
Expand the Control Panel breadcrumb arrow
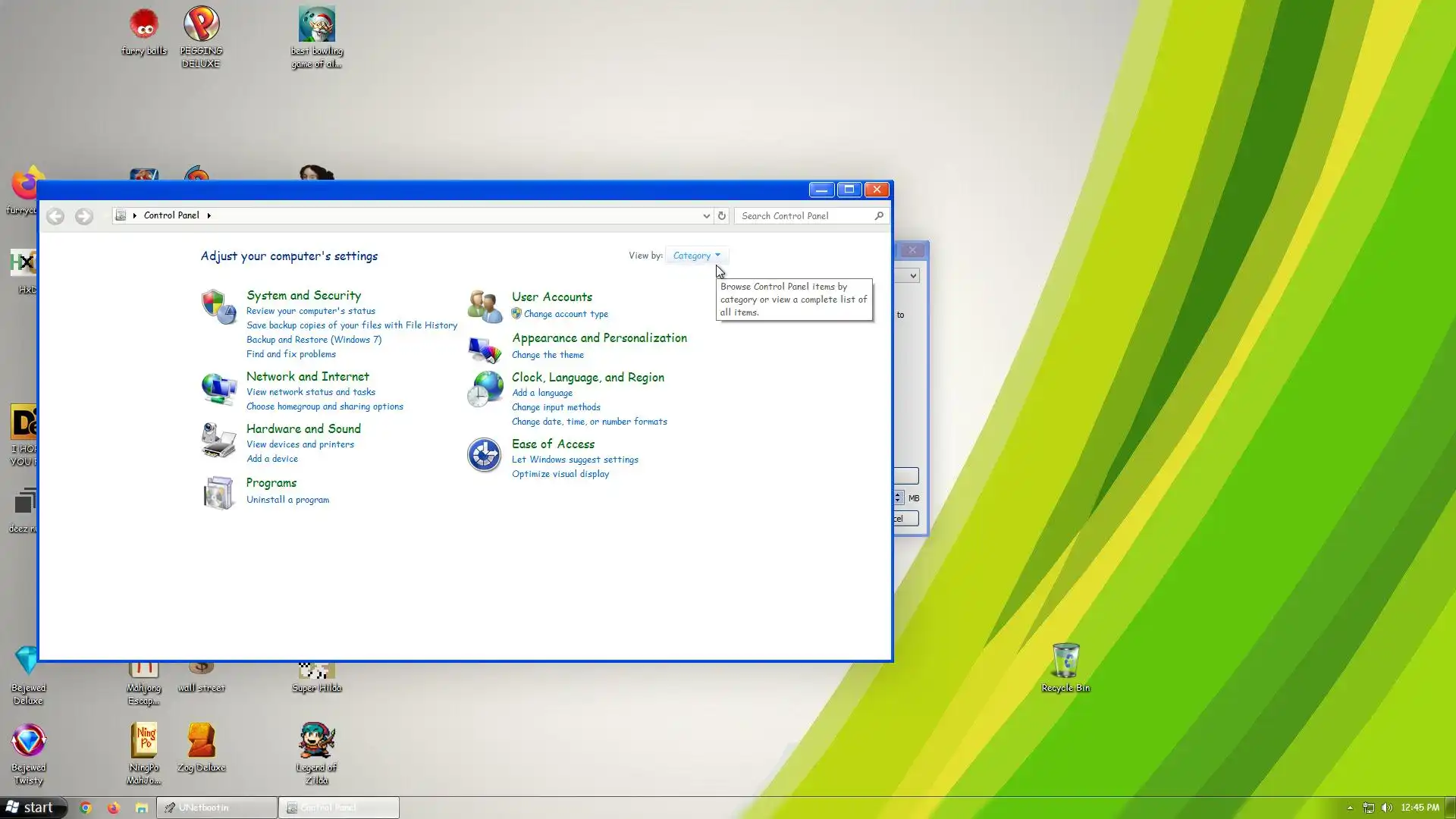tap(209, 216)
